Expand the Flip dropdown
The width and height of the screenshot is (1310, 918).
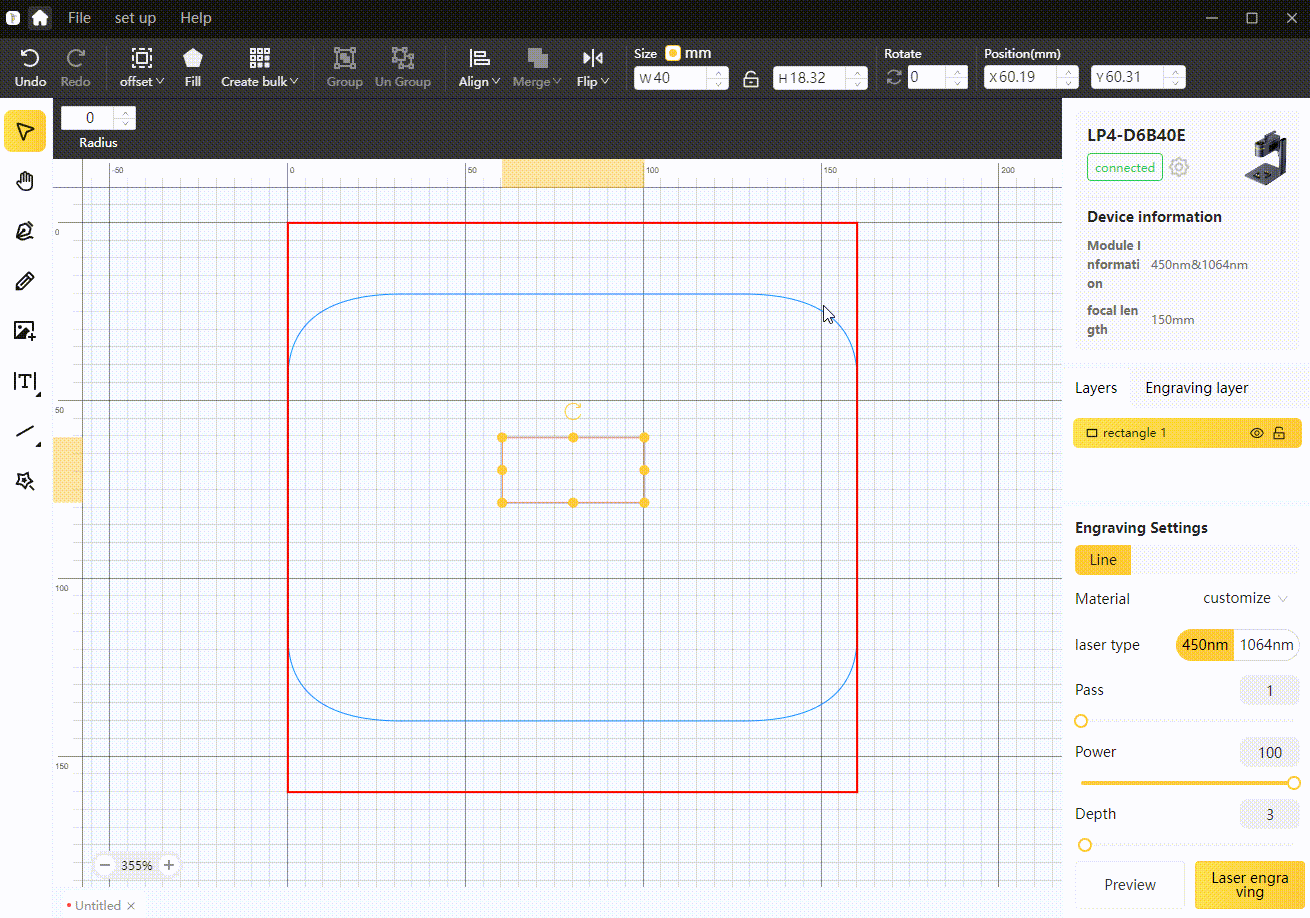click(593, 67)
